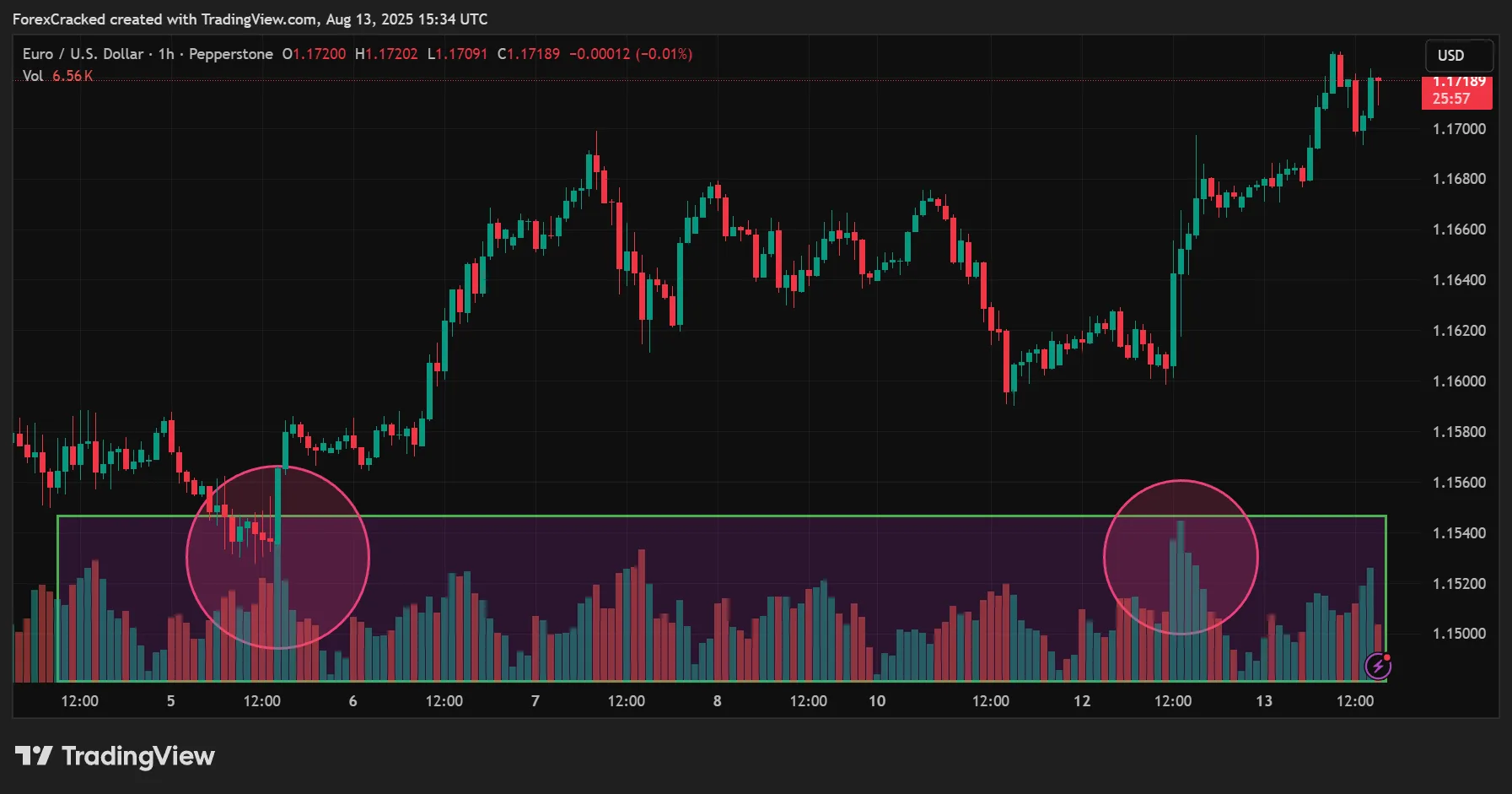Click the Euro / U.S. Dollar symbol name
1512x794 pixels.
pyautogui.click(x=84, y=53)
